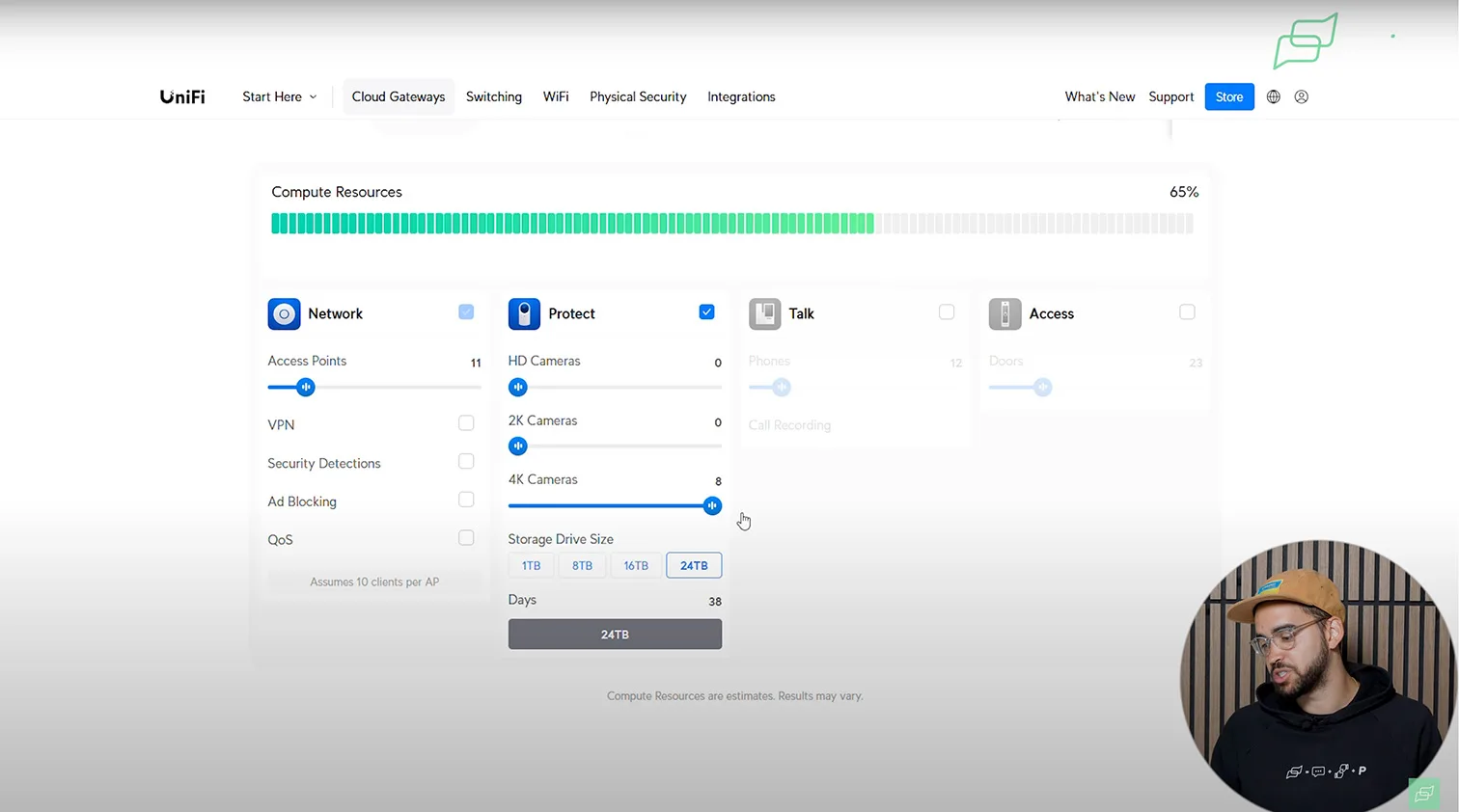Click the blue Store button
Viewport: 1459px width, 812px height.
click(x=1228, y=96)
